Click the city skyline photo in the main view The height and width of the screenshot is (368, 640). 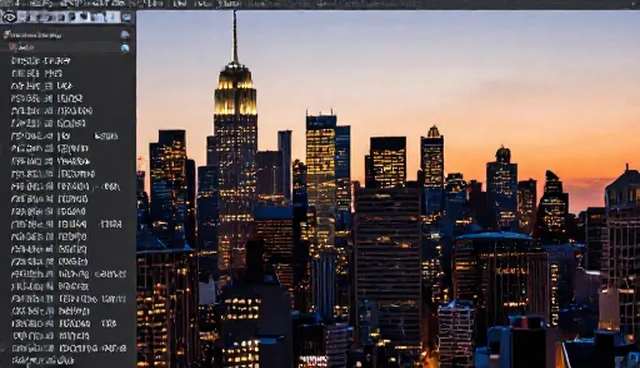(x=388, y=189)
